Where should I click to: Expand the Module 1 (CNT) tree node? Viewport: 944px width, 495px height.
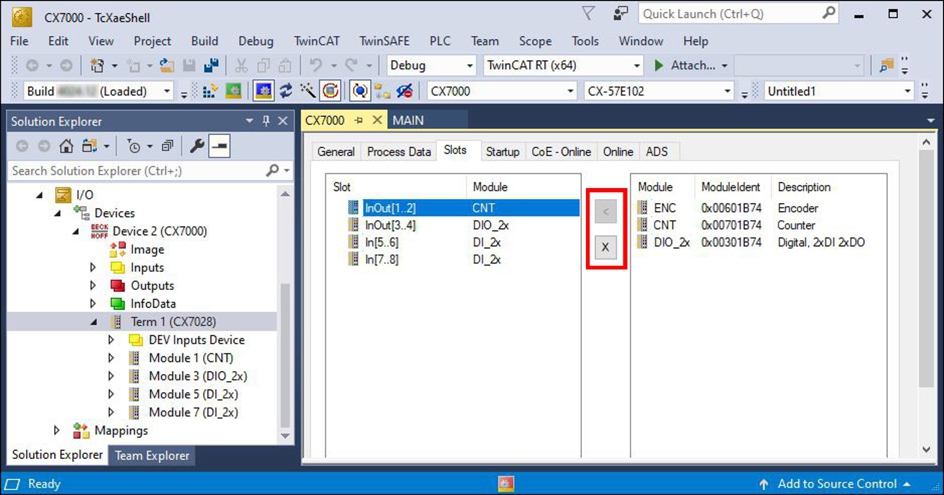111,358
